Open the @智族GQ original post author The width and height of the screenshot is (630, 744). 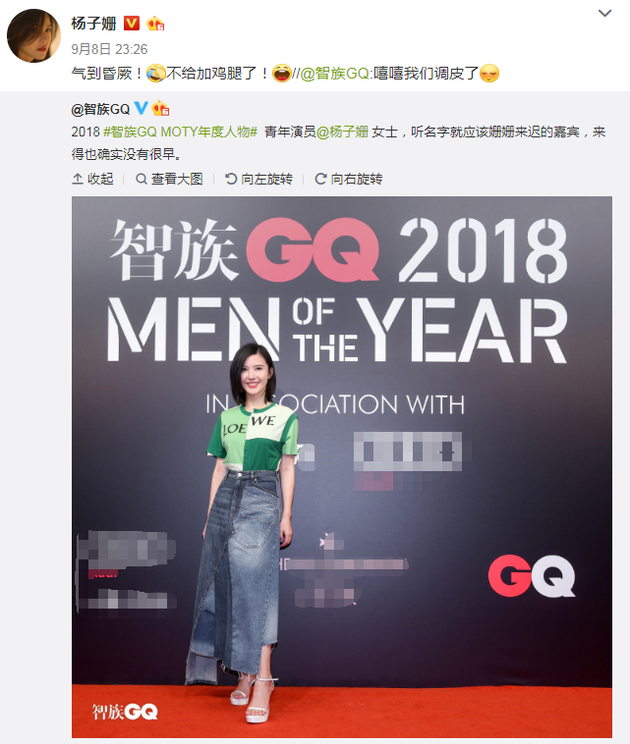tap(101, 109)
